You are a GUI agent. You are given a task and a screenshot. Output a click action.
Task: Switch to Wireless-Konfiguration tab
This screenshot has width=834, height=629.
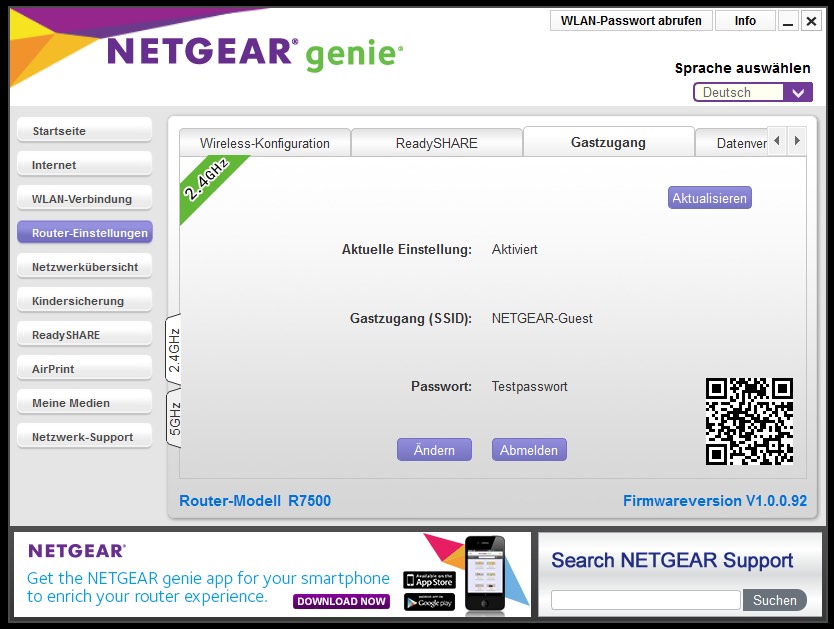point(265,142)
